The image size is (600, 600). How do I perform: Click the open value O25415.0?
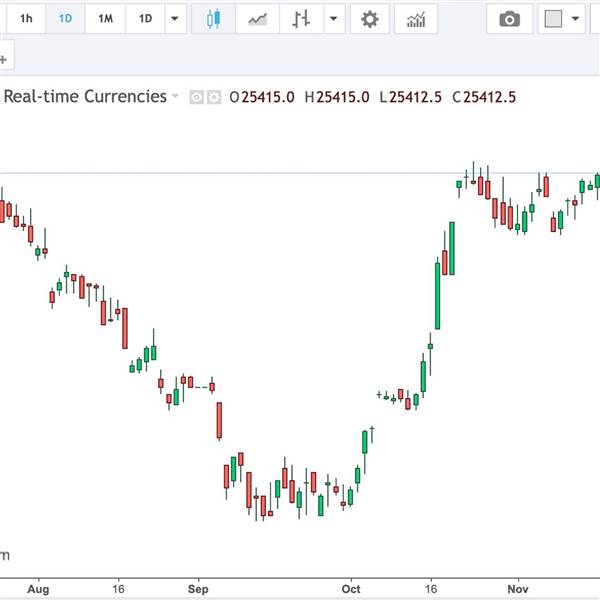(x=262, y=97)
